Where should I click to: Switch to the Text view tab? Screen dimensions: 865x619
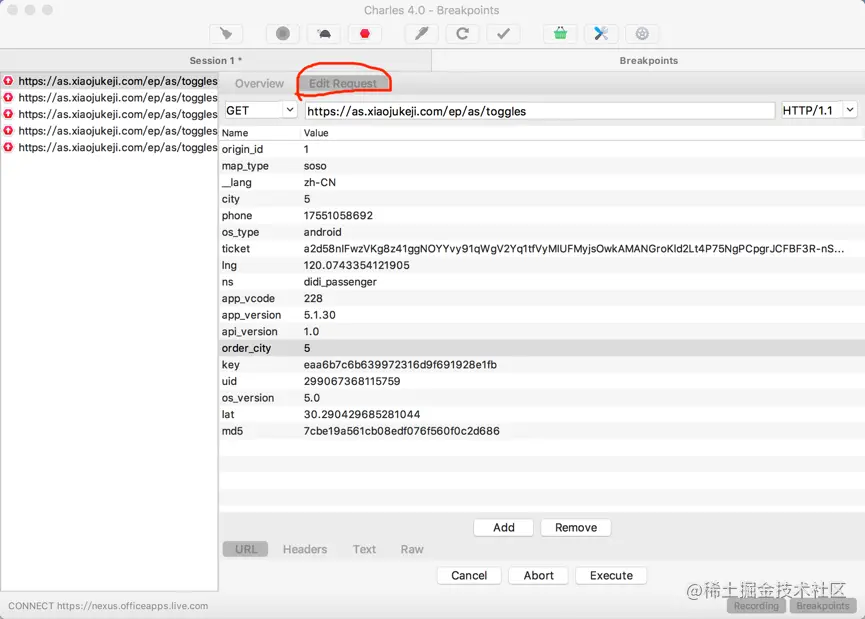point(364,549)
